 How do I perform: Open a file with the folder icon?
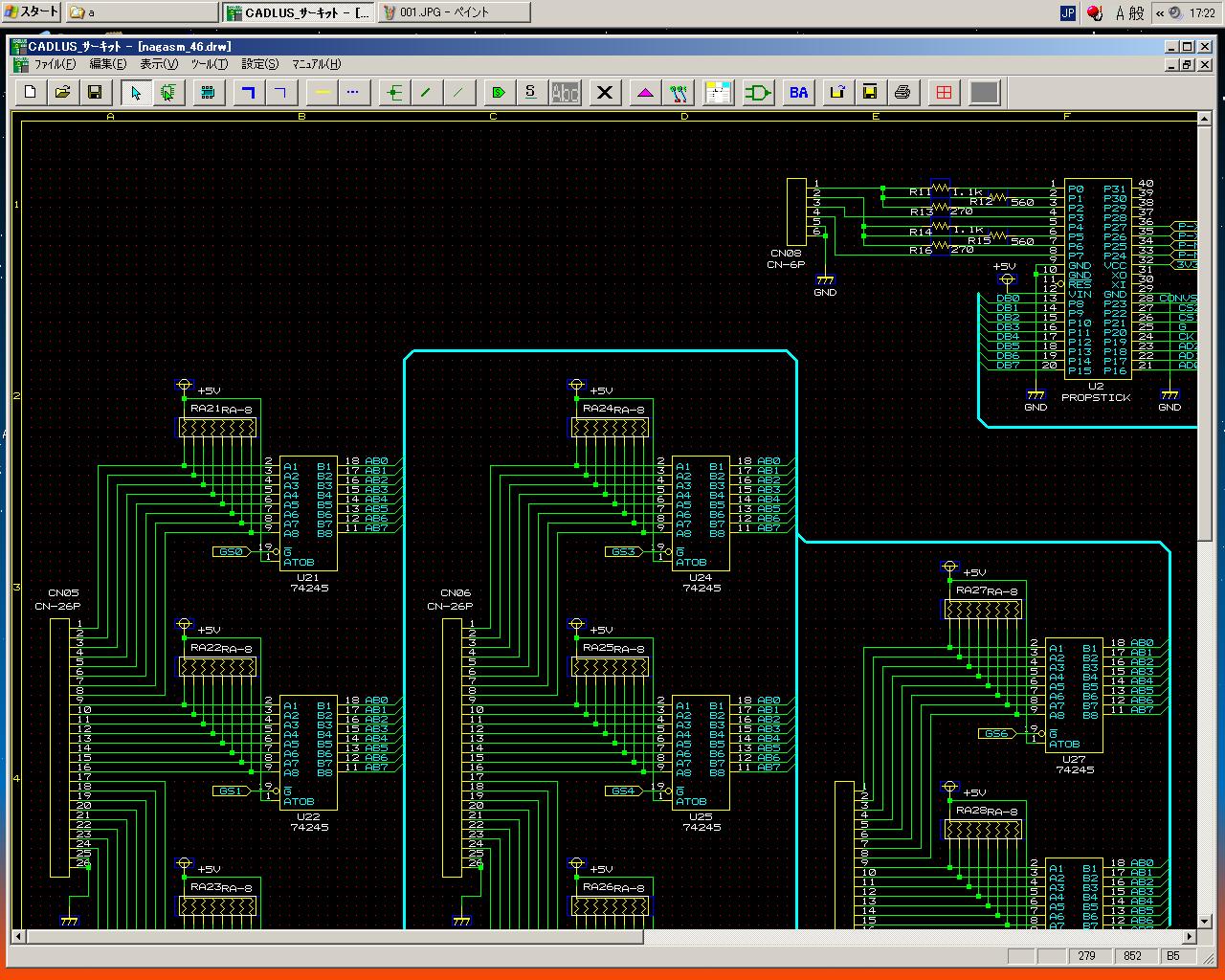pos(62,92)
